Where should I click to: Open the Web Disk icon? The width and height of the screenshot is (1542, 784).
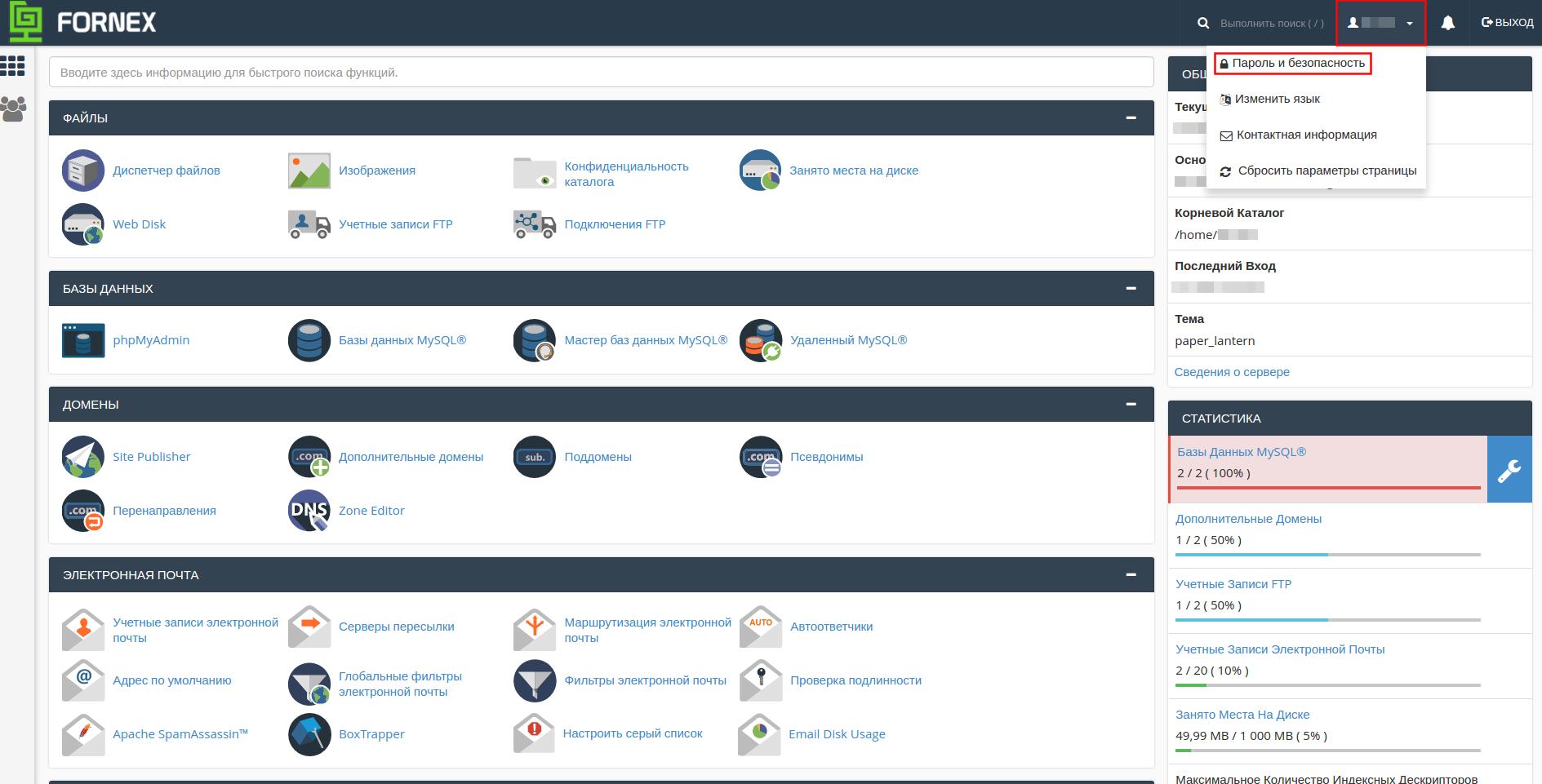coord(83,224)
